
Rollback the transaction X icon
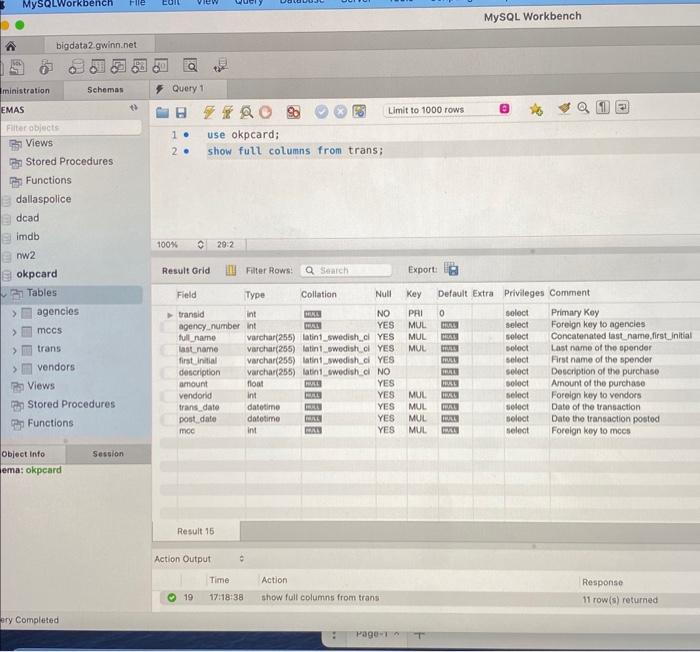pyautogui.click(x=340, y=111)
